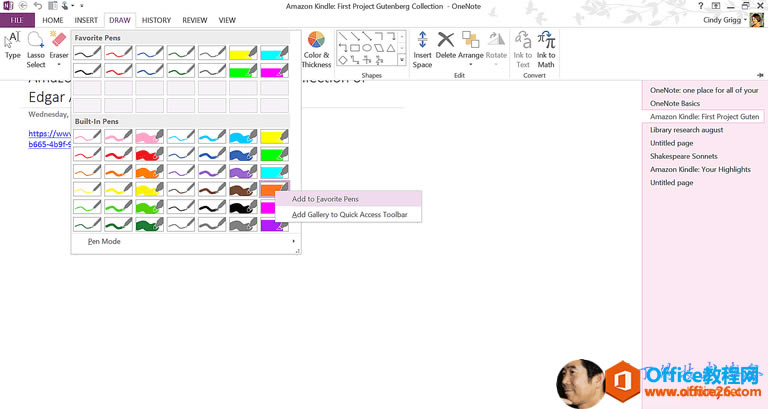Select the thick orange marker in Built-In Pens
Screen dimensions: 768x409
(149, 172)
